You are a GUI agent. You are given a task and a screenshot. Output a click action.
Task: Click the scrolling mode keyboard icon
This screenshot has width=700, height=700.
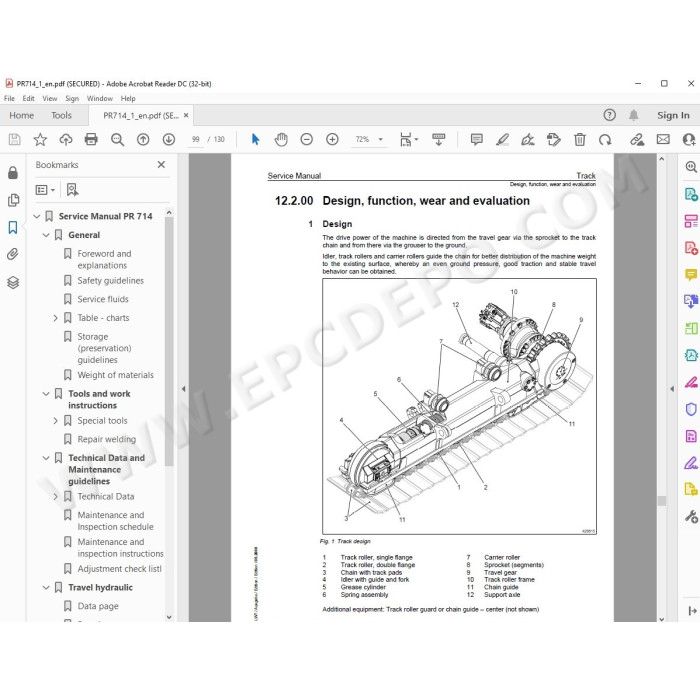(439, 140)
